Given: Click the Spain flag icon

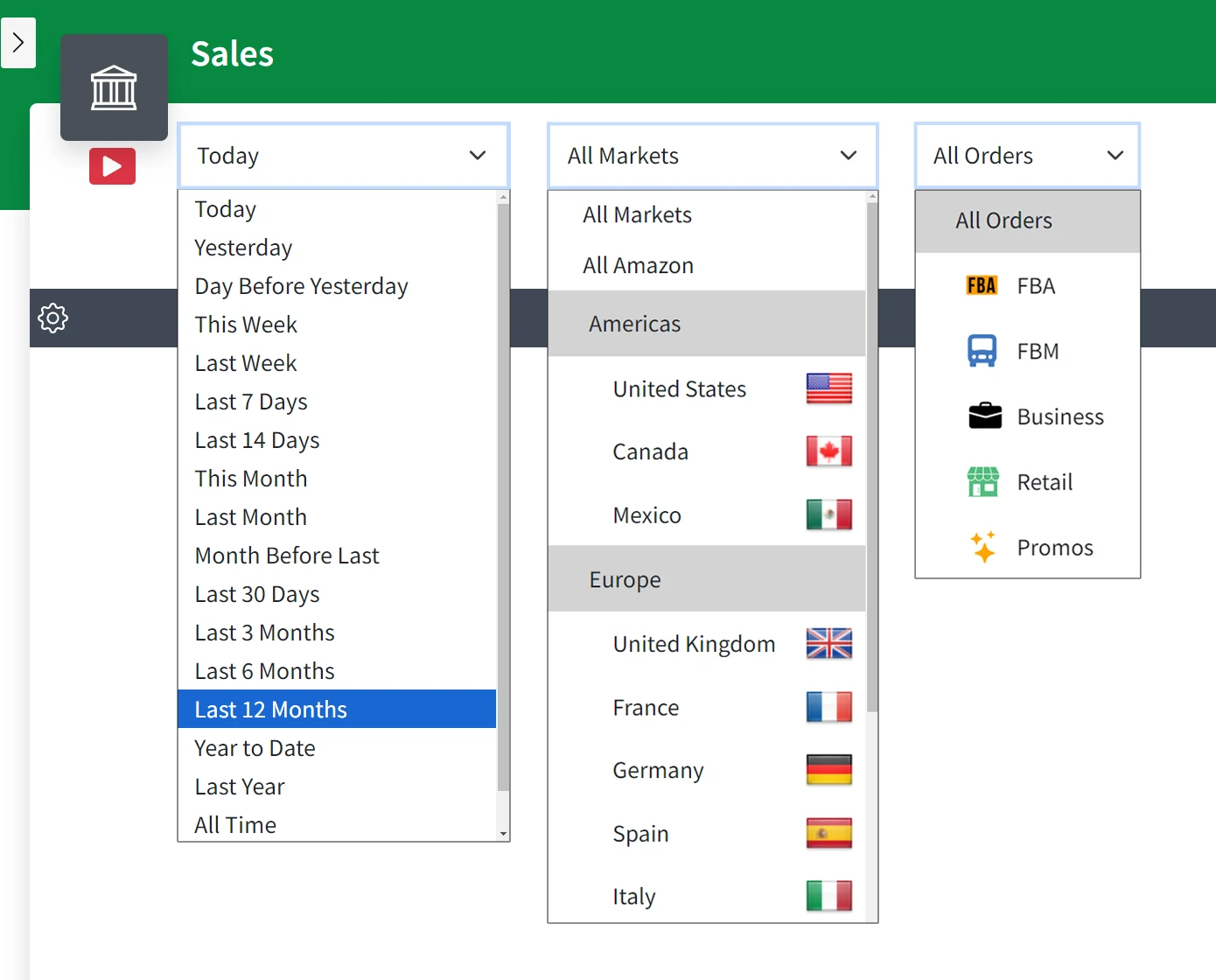Looking at the screenshot, I should coord(829,833).
